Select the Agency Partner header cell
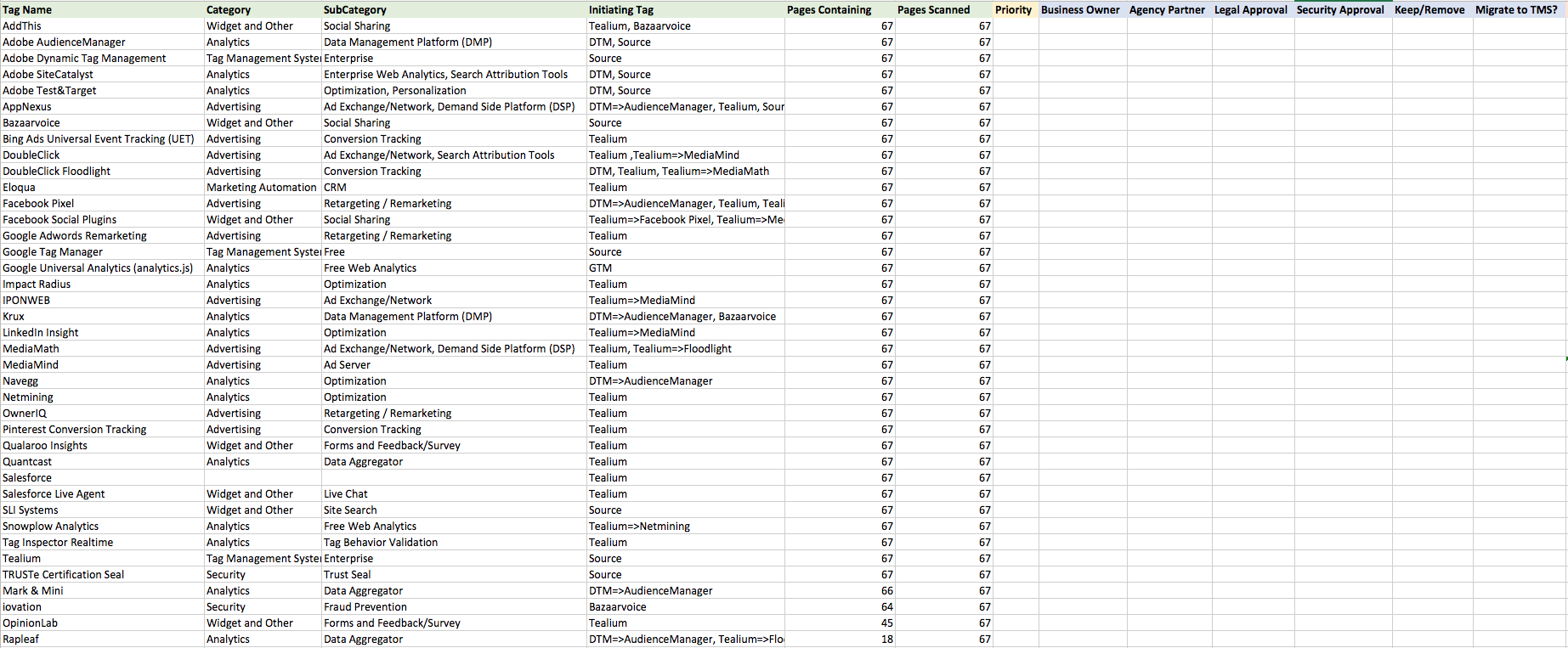The image size is (1568, 648). [x=1169, y=9]
